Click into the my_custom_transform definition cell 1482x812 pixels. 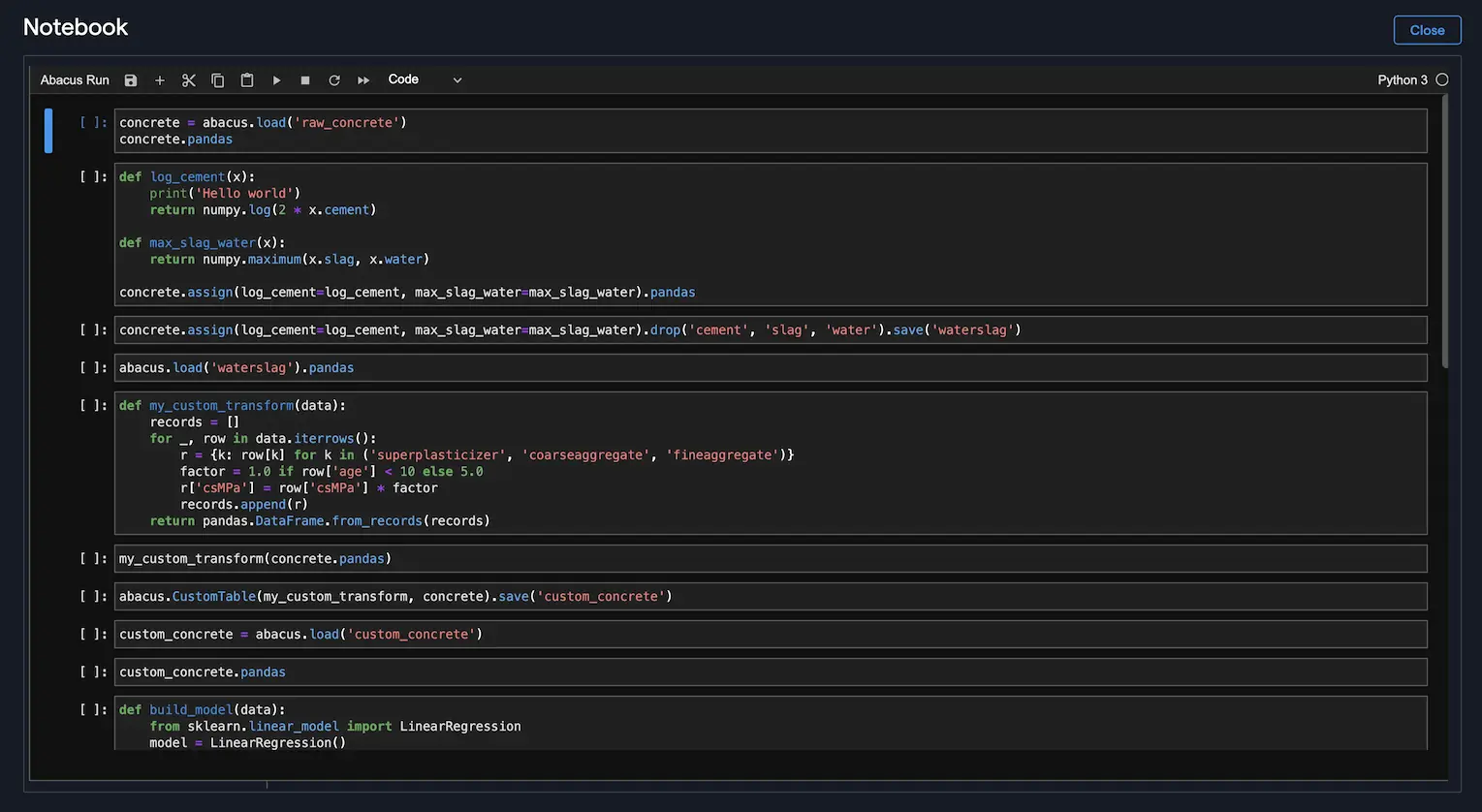(x=770, y=463)
